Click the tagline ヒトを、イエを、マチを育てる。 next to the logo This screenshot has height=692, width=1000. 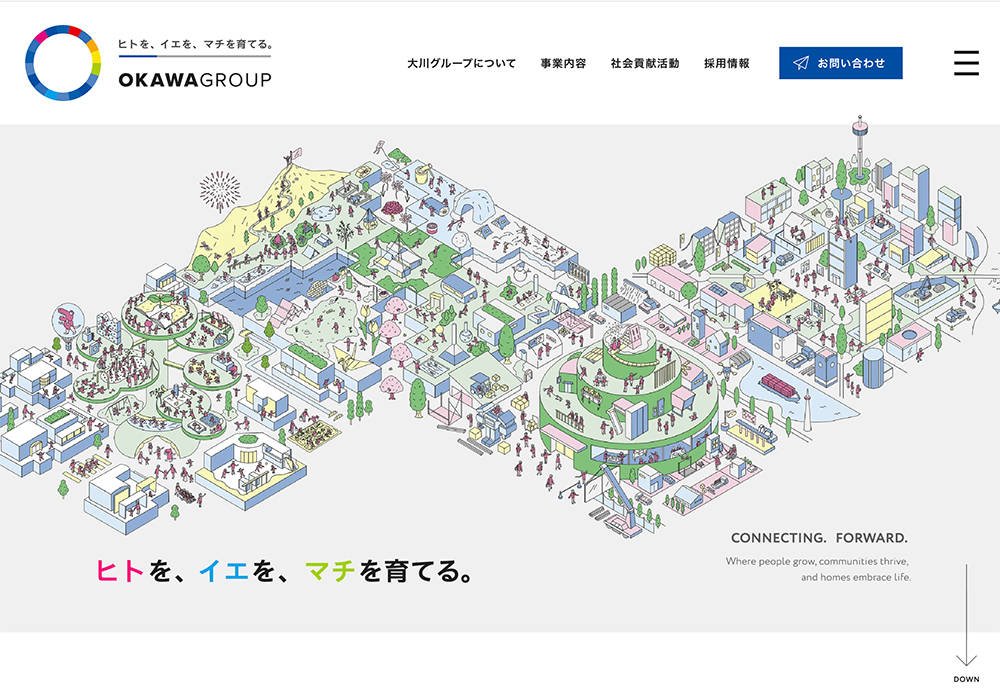point(197,45)
